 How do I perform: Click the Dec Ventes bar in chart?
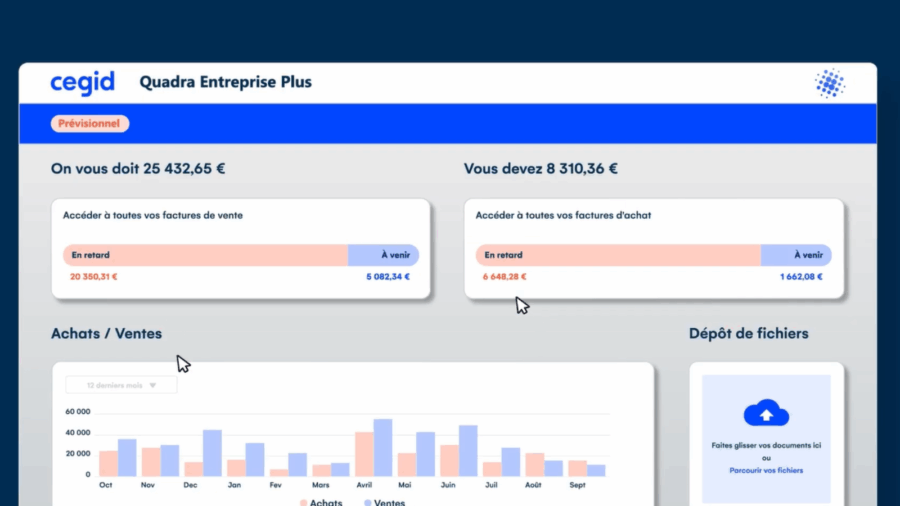tap(212, 453)
